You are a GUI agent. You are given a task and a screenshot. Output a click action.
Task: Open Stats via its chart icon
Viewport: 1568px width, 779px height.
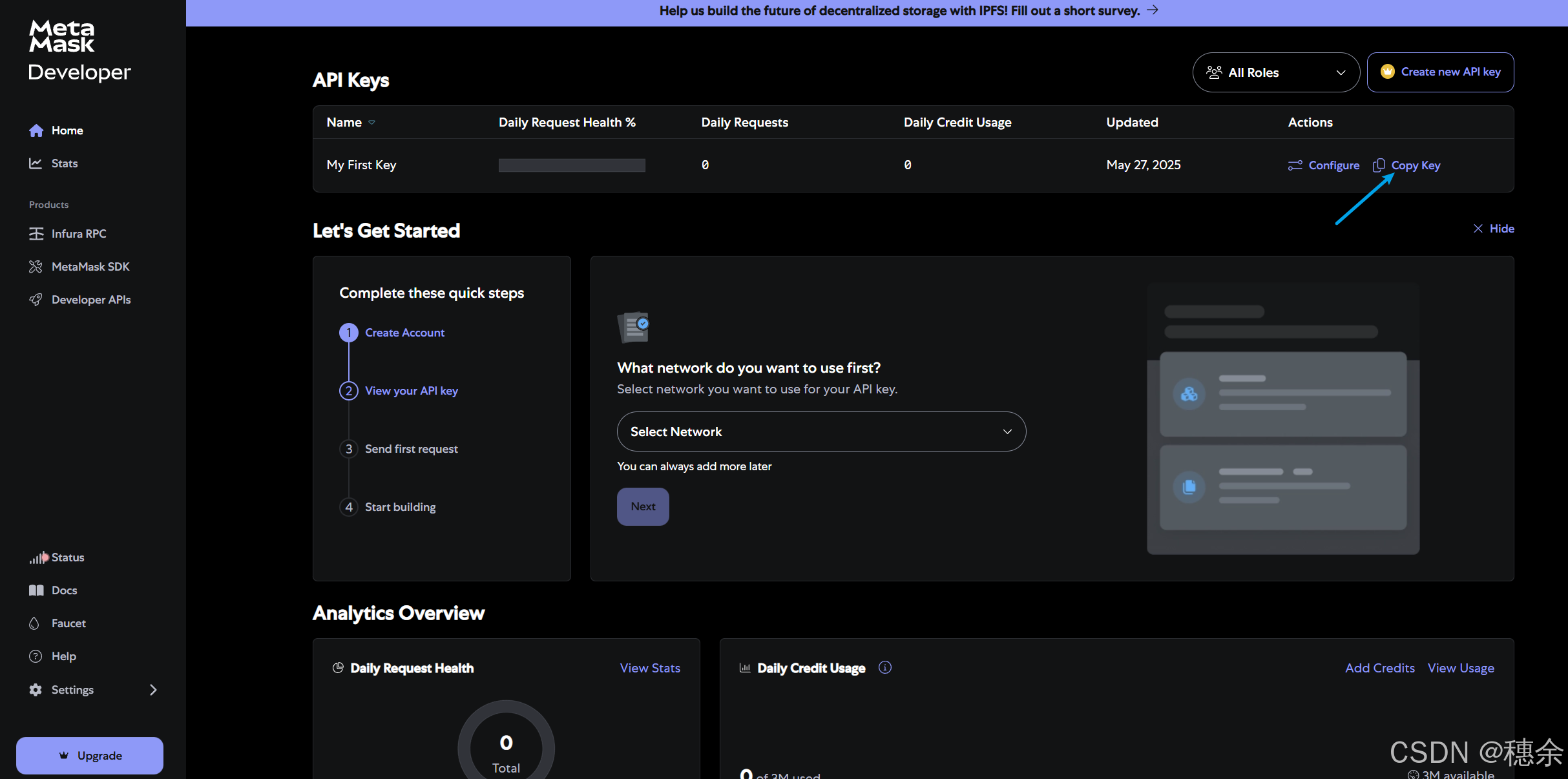click(36, 163)
